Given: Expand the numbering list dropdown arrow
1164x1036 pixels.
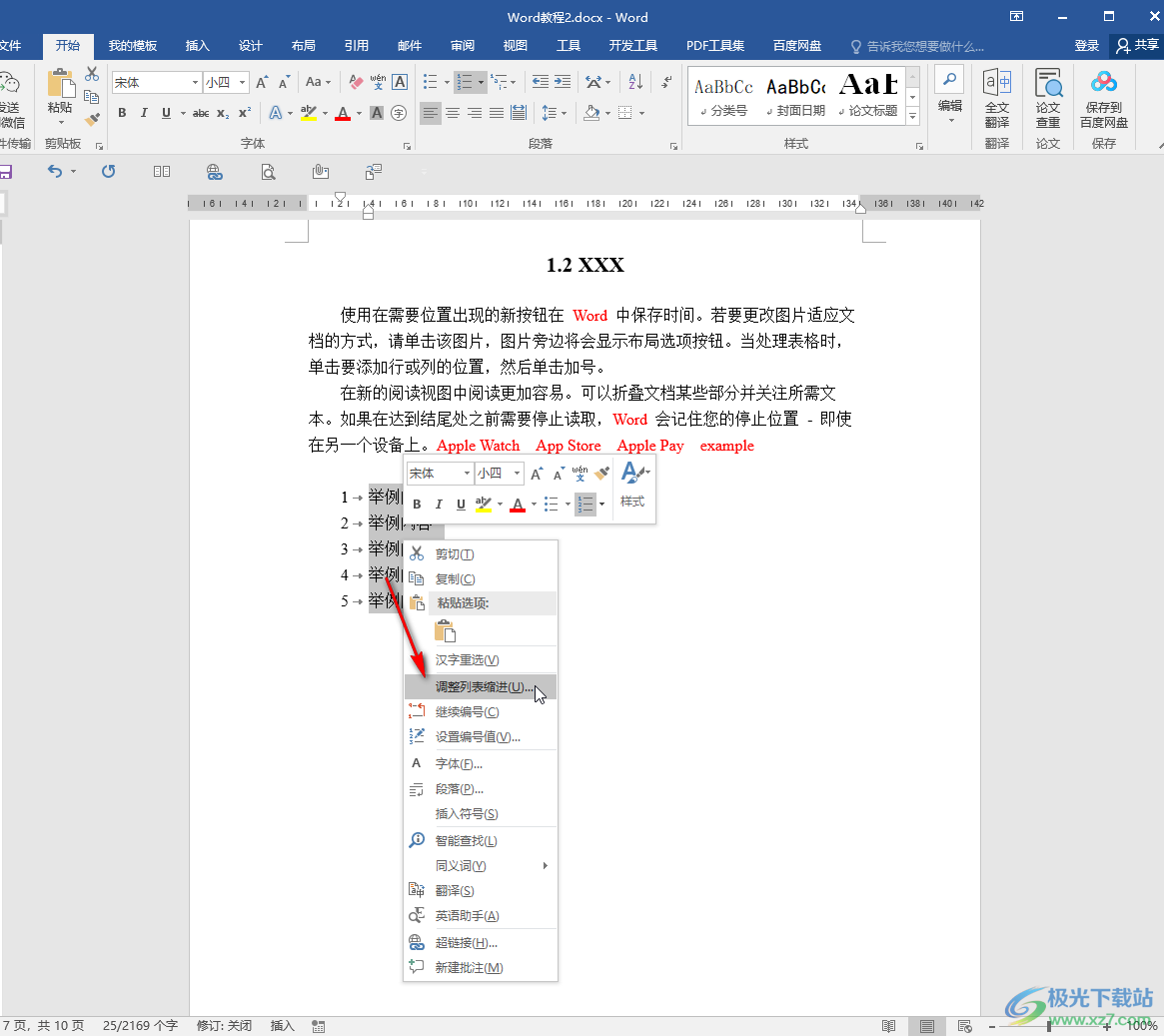Looking at the screenshot, I should (x=481, y=82).
